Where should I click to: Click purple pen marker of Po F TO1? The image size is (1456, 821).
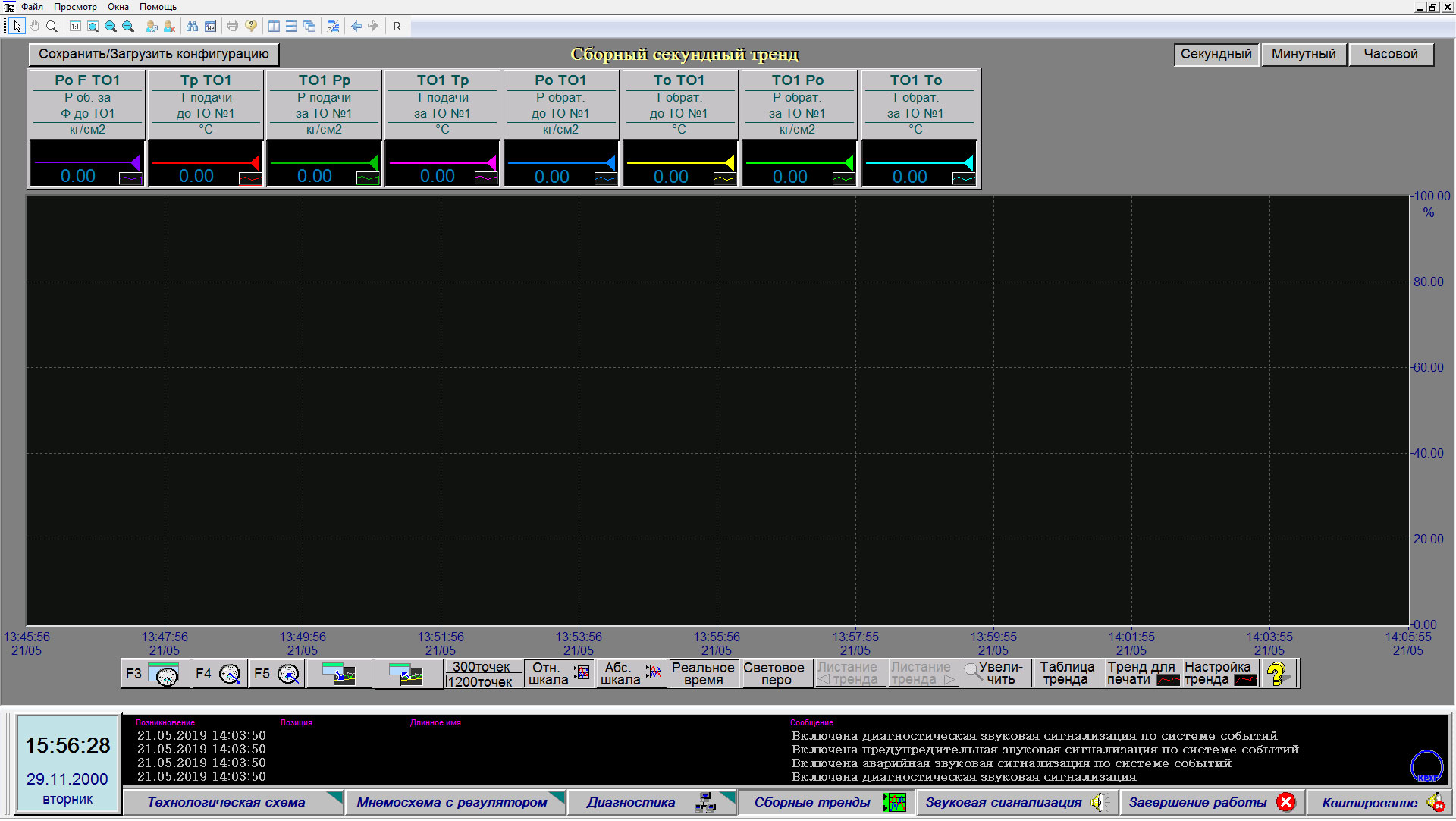coord(136,162)
